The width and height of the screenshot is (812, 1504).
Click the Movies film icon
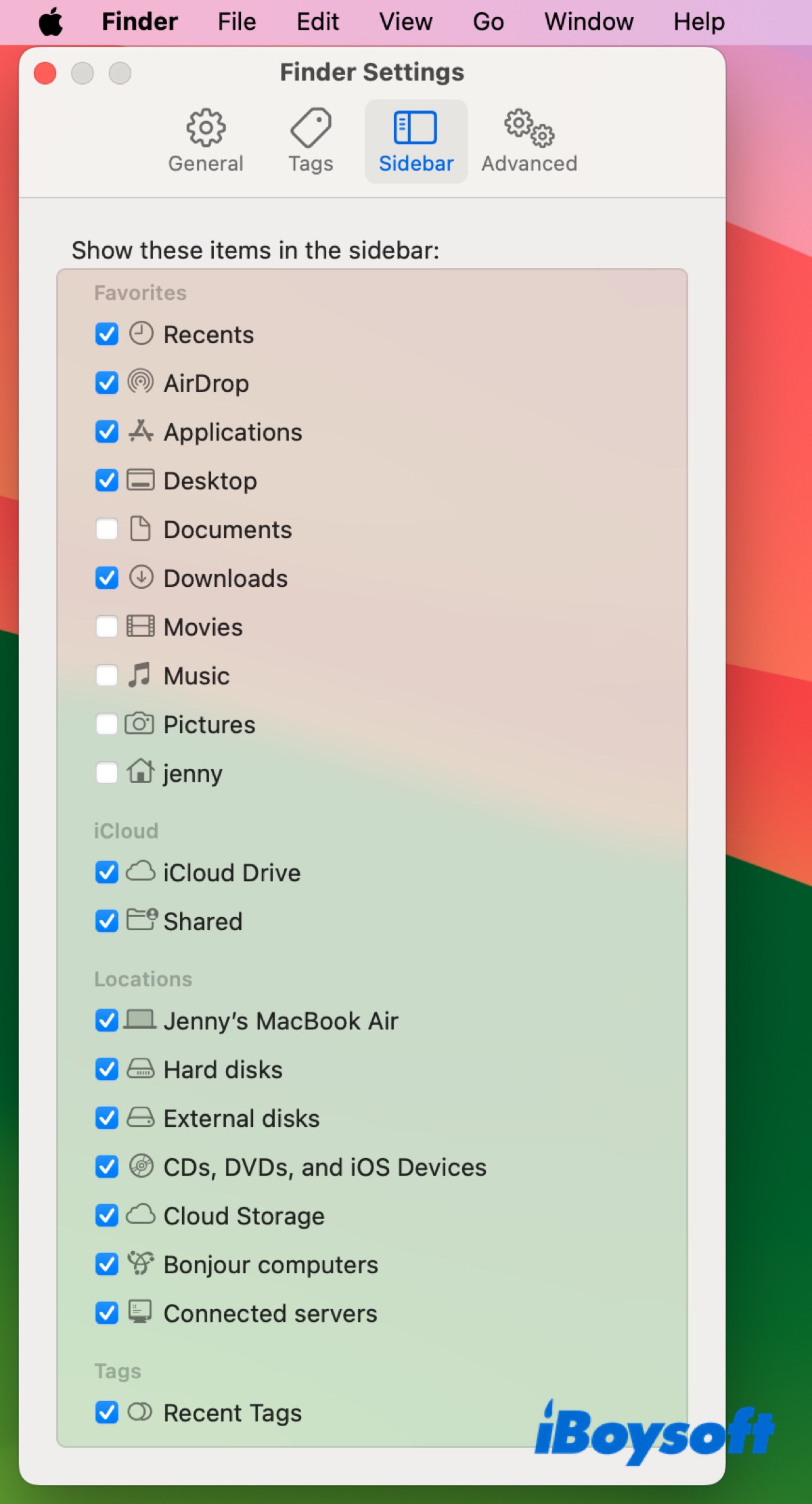pos(141,626)
